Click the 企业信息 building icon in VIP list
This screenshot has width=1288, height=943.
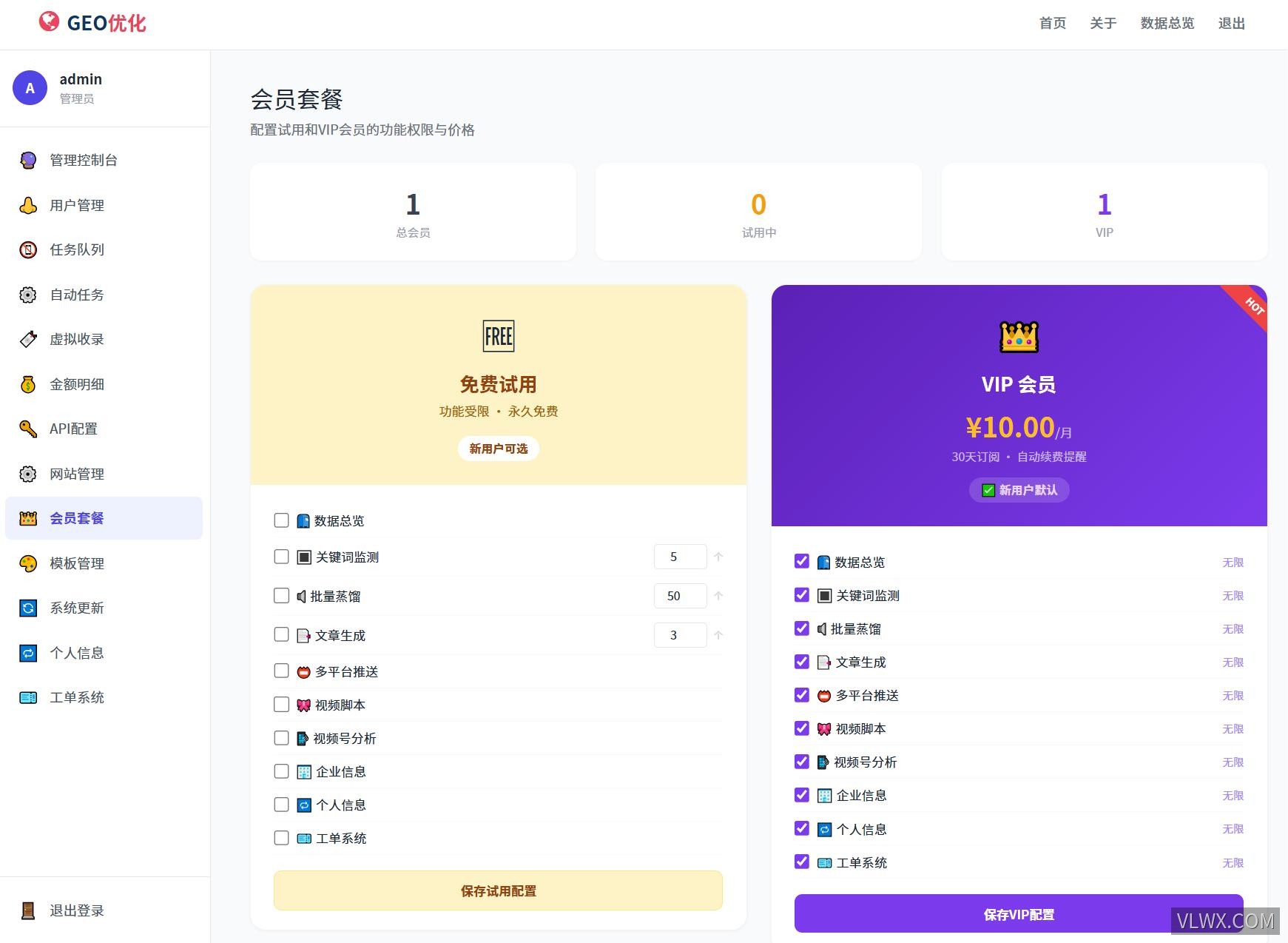point(824,796)
